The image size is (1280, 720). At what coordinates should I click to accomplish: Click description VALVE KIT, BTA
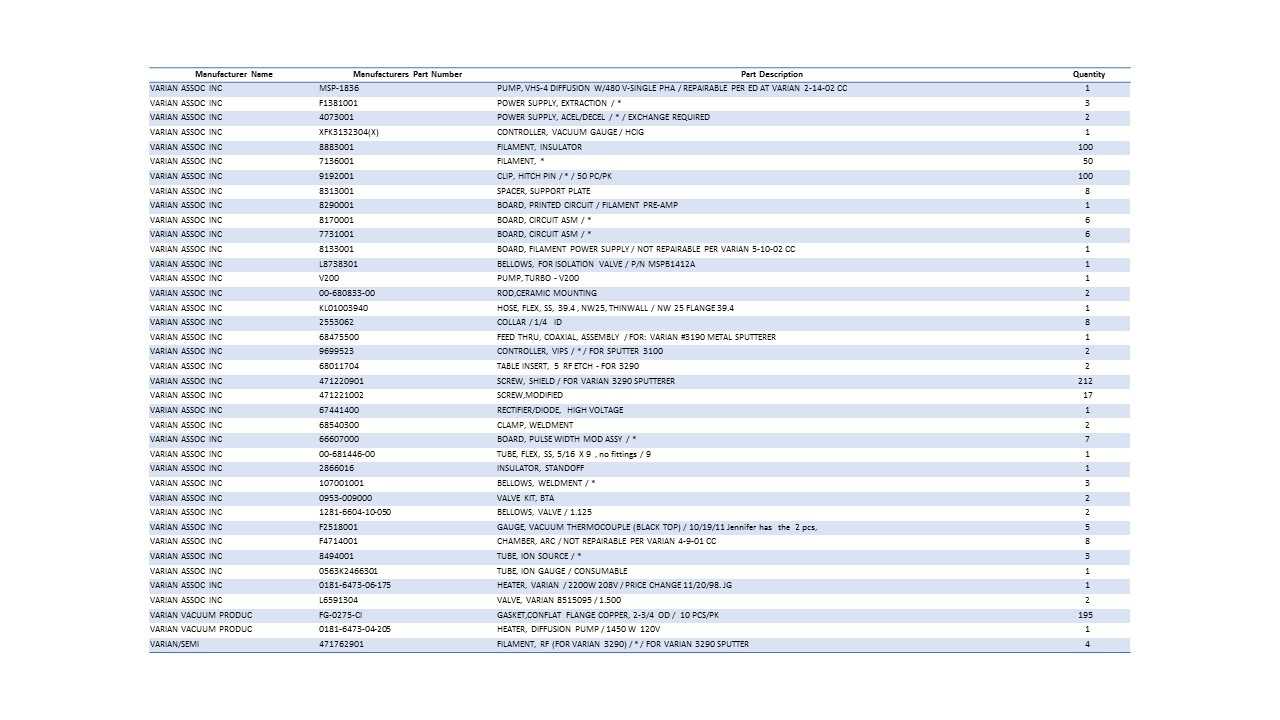pyautogui.click(x=525, y=498)
